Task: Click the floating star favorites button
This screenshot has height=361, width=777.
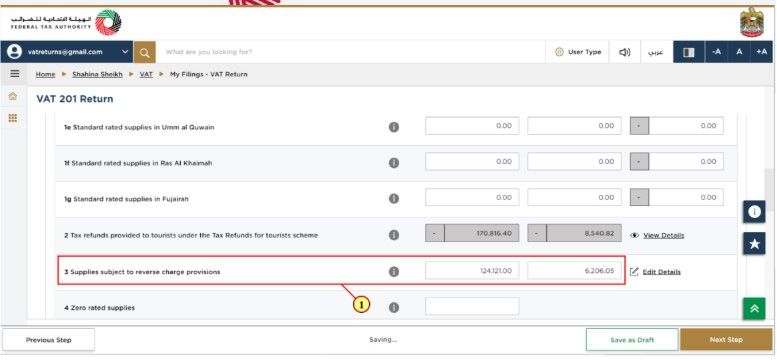Action: (754, 243)
